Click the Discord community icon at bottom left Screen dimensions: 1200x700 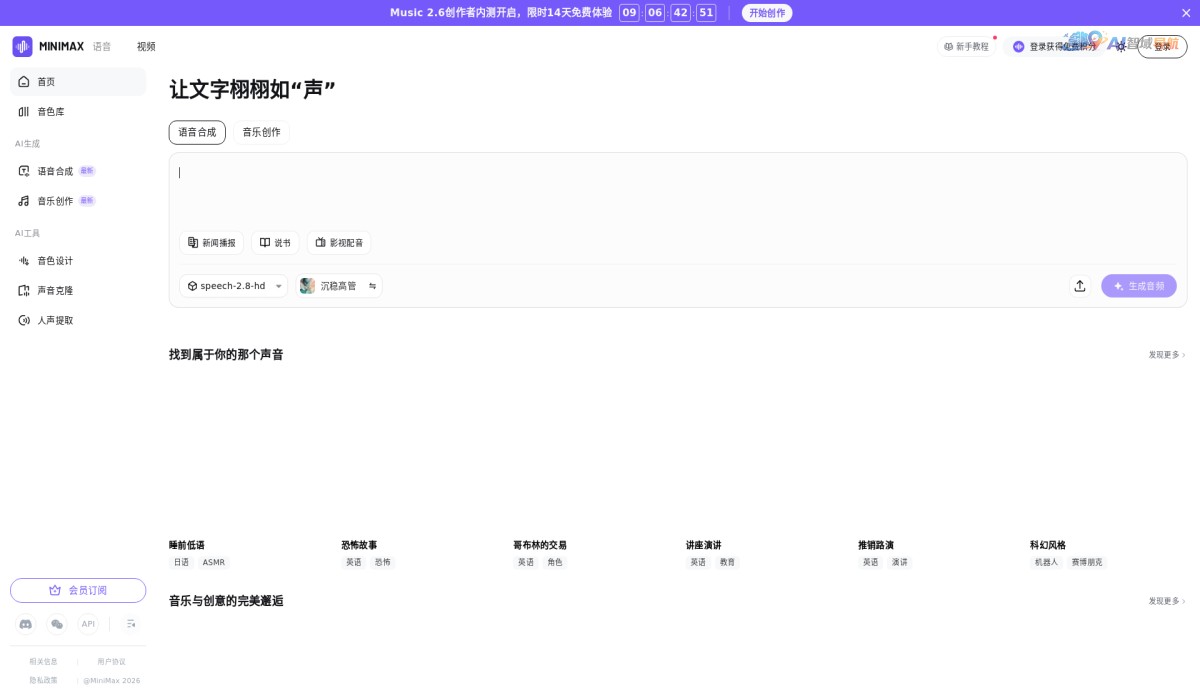tap(25, 624)
